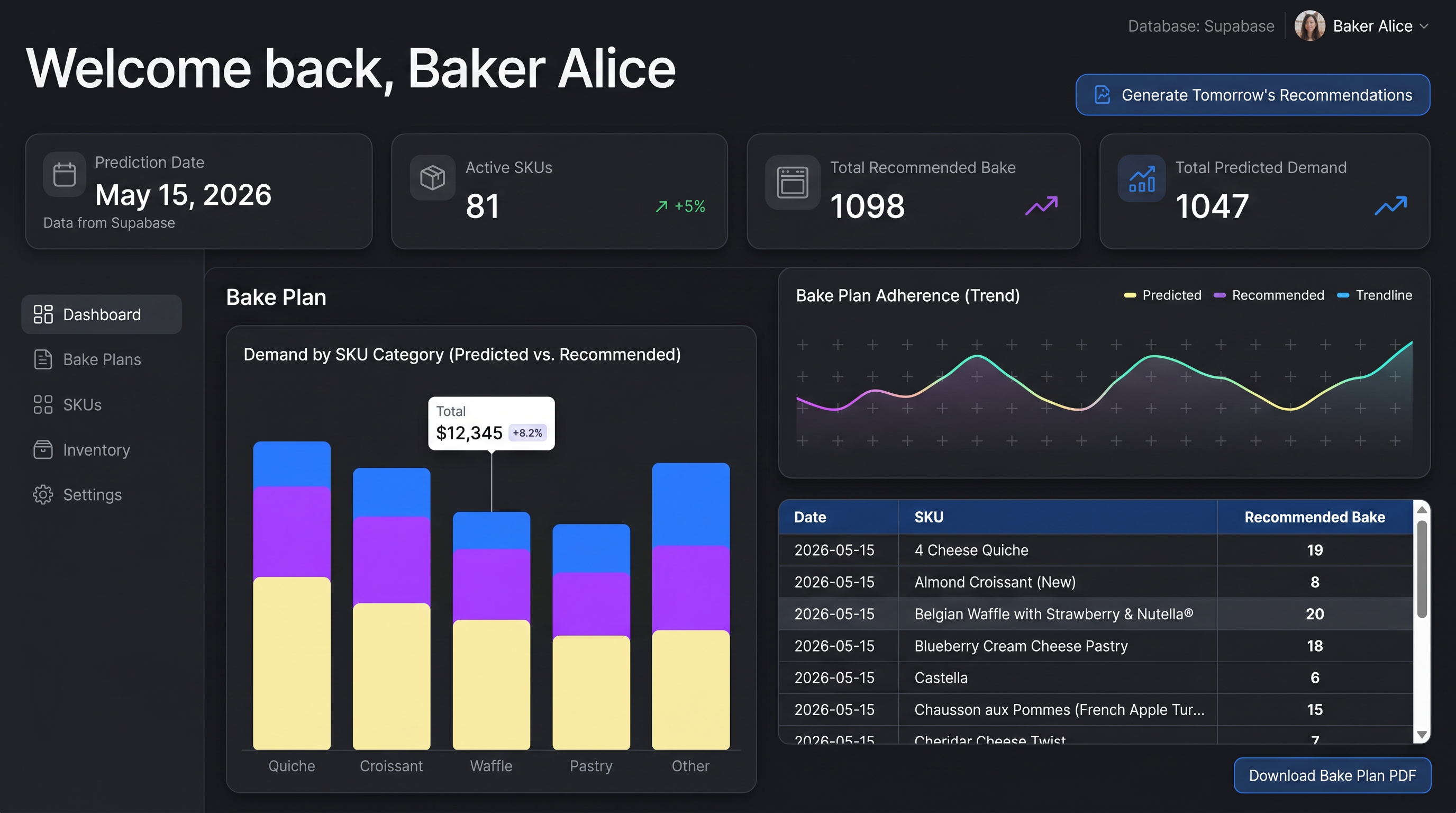Click the table scrollbar thumb
Image resolution: width=1456 pixels, height=813 pixels.
[x=1422, y=570]
